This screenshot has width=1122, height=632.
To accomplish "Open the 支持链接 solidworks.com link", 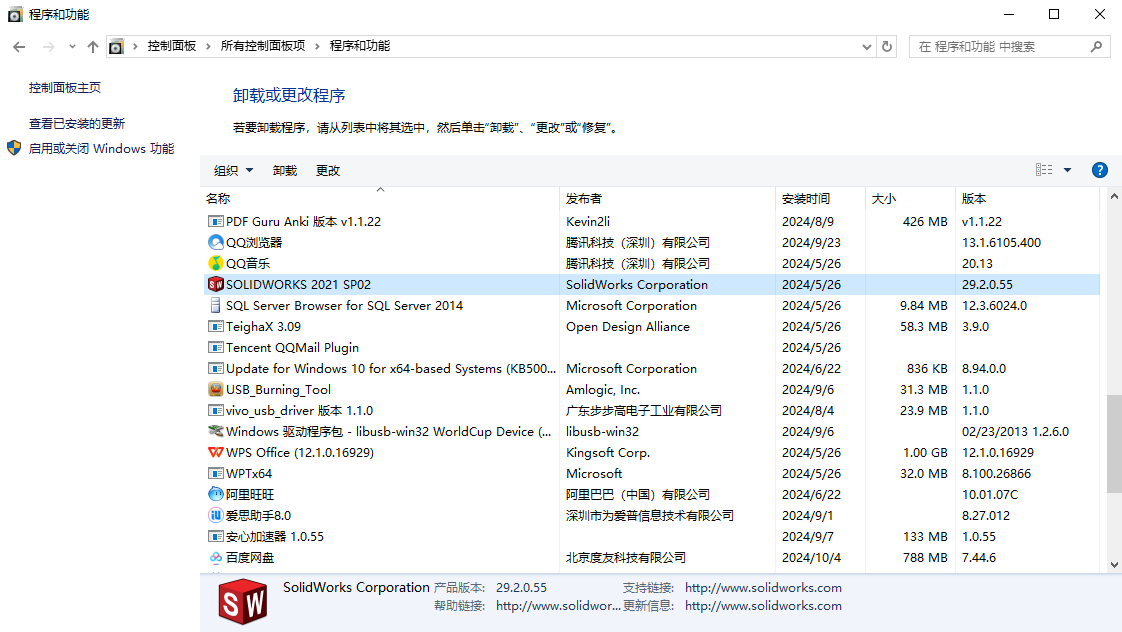I will (763, 588).
